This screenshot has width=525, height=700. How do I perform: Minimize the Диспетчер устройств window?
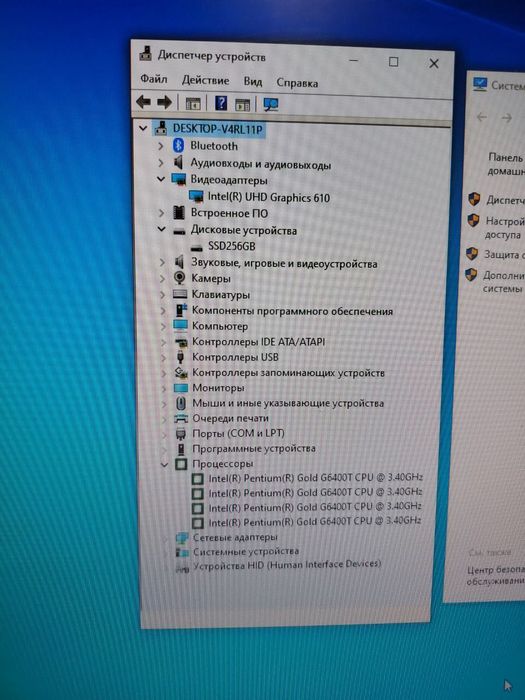(x=354, y=60)
